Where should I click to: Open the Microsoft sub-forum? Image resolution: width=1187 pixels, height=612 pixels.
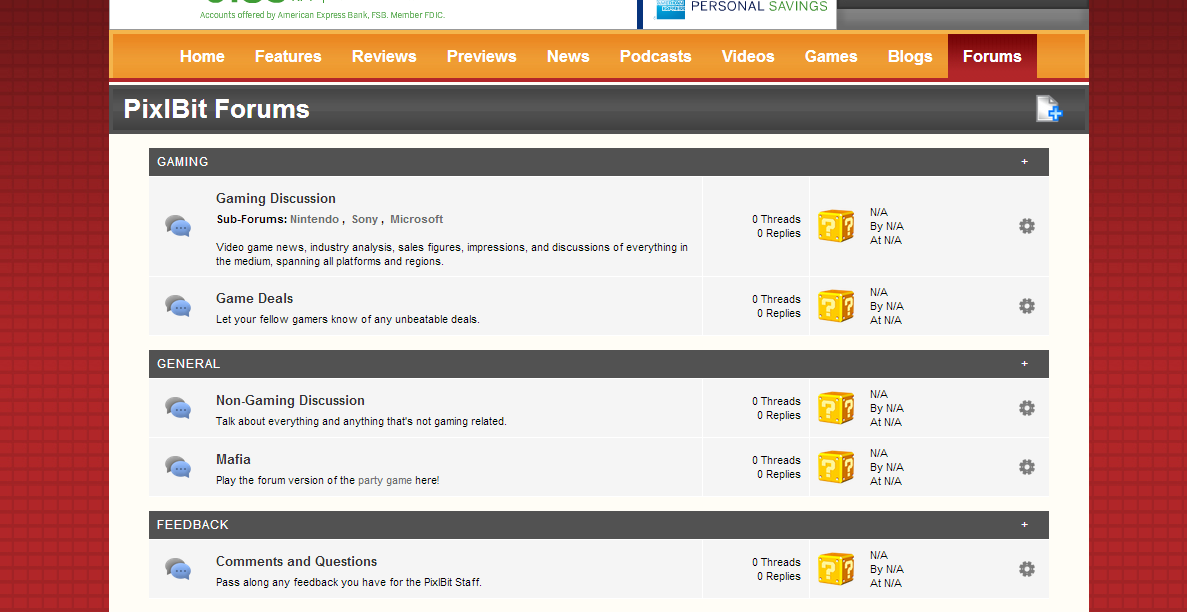coord(416,219)
